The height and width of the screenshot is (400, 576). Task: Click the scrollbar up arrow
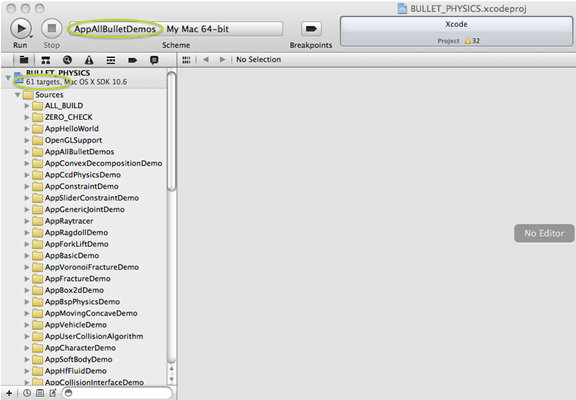pos(172,368)
